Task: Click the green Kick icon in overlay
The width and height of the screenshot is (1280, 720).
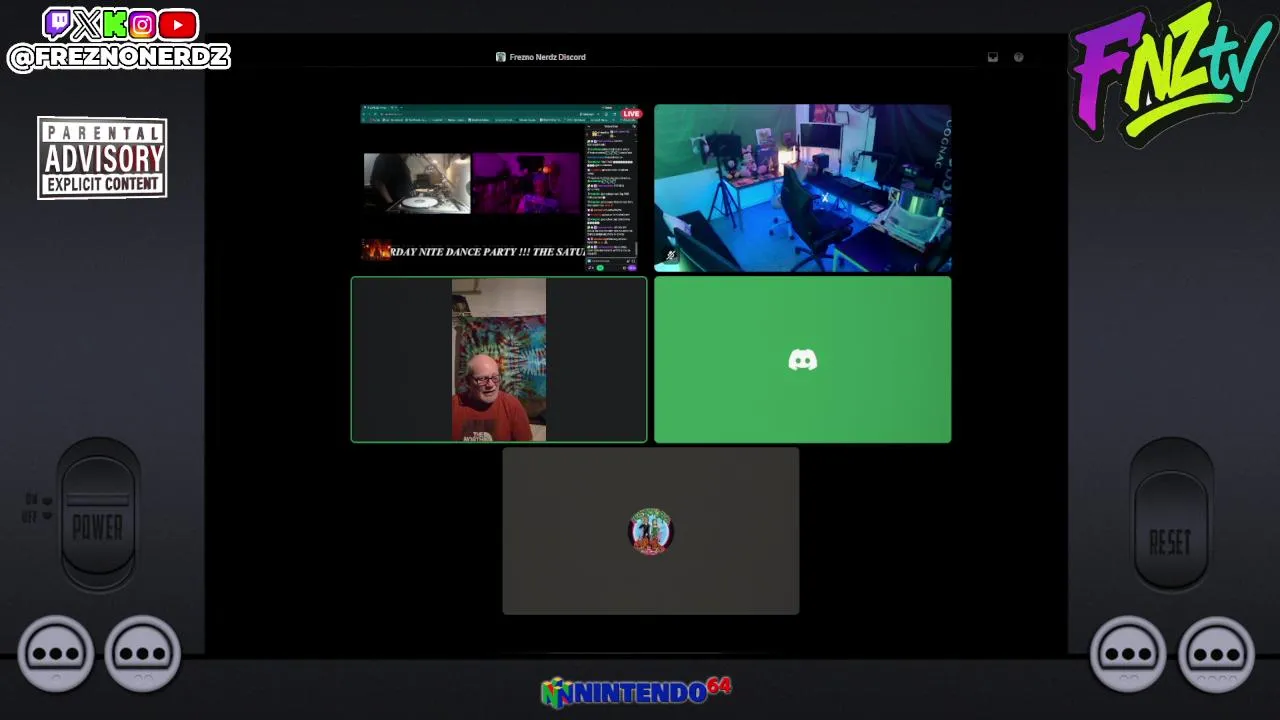Action: click(114, 23)
